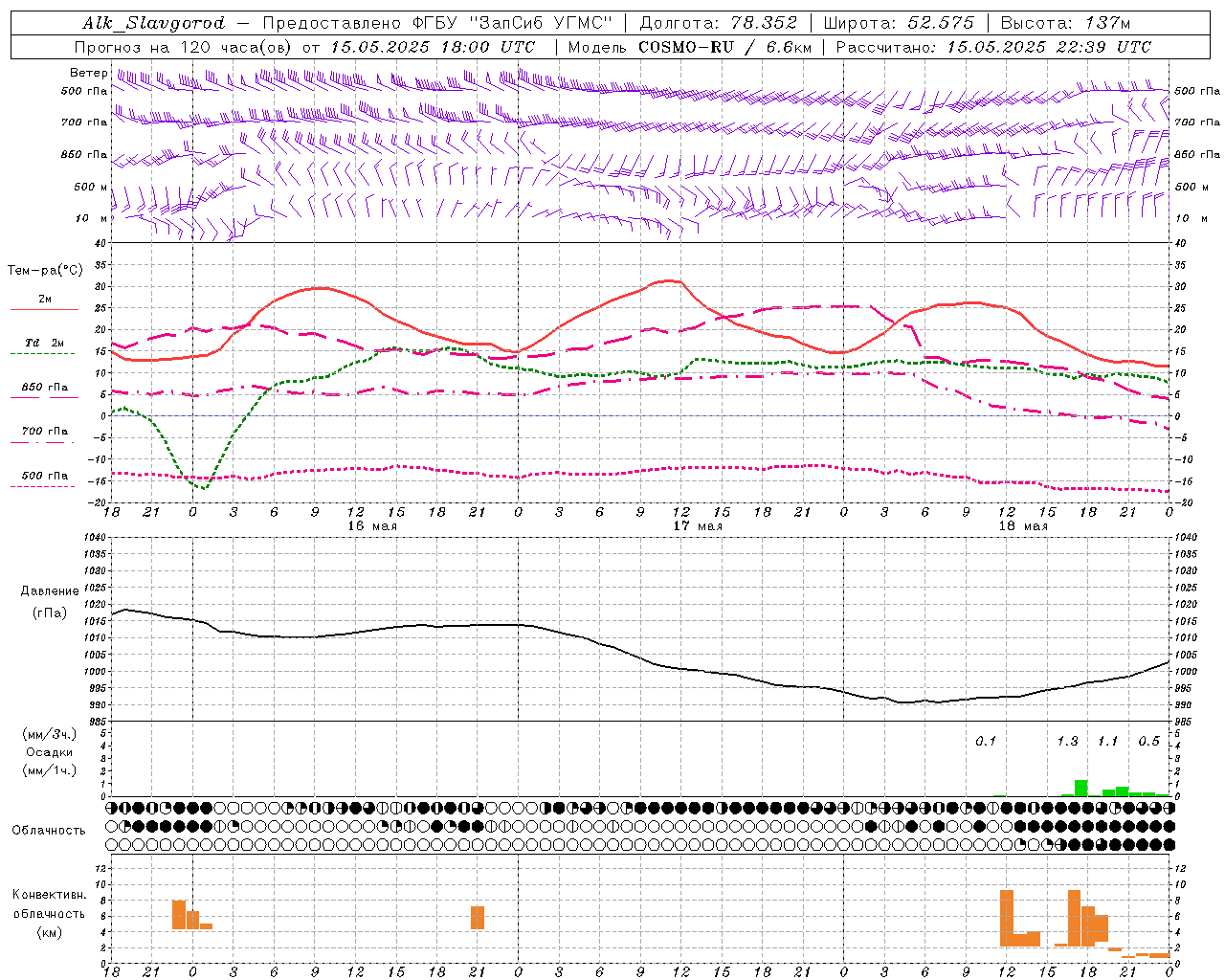Click the tallest green precipitation bar
Image resolution: width=1225 pixels, height=980 pixels.
[1080, 788]
